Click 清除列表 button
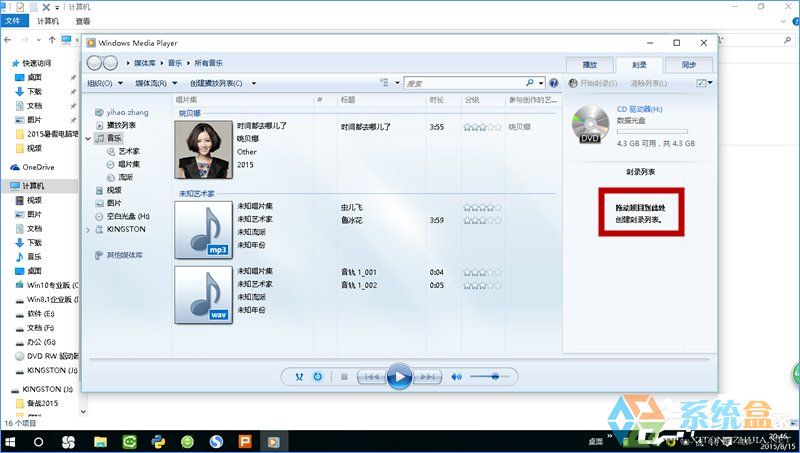800x453 pixels. coord(648,83)
